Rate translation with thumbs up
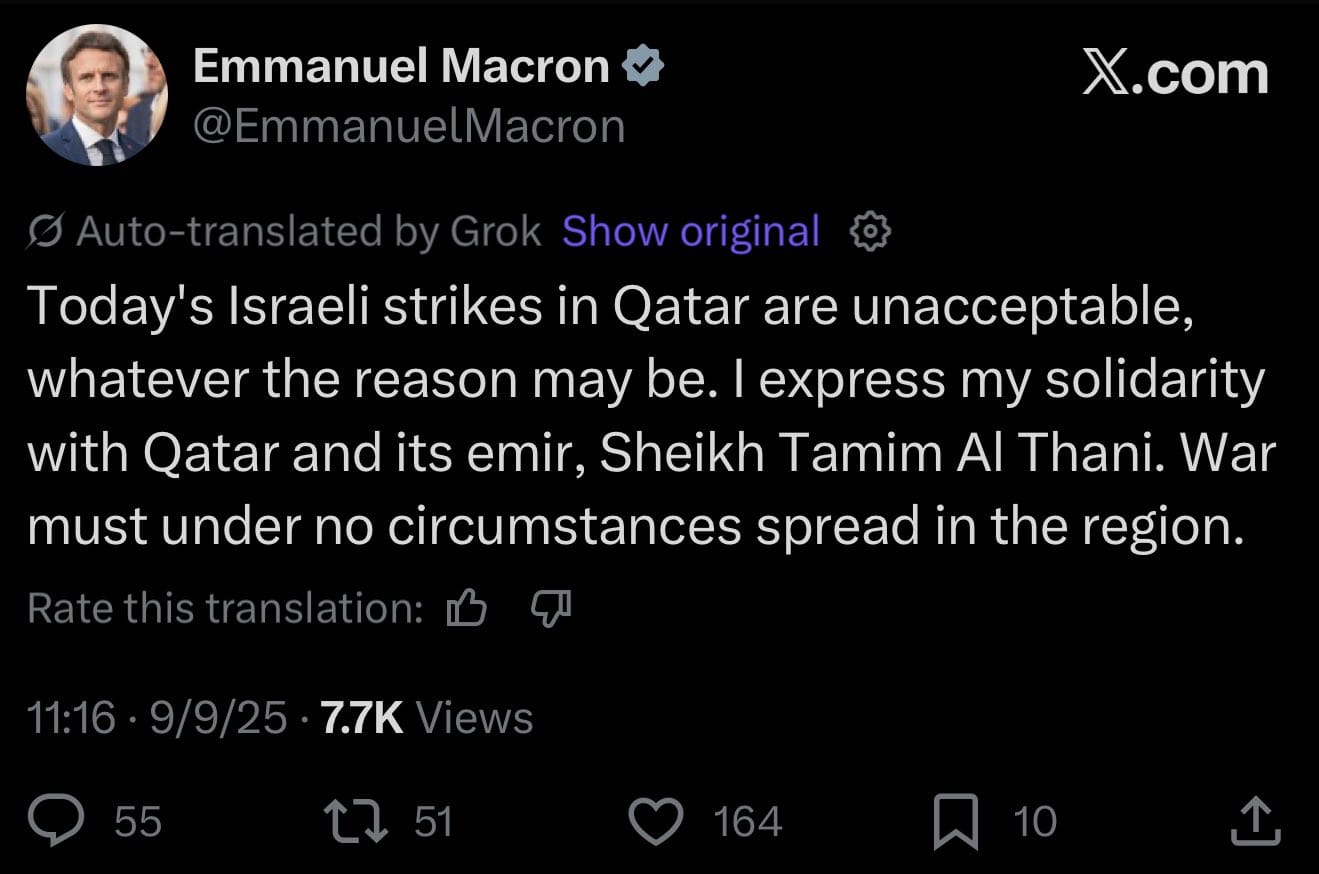 point(466,607)
